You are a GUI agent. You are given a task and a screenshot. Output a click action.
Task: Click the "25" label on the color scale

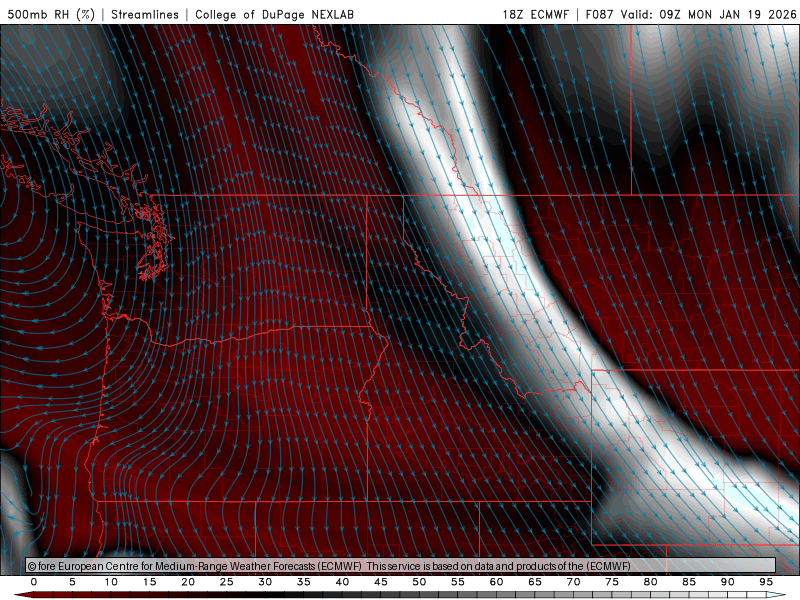227,582
